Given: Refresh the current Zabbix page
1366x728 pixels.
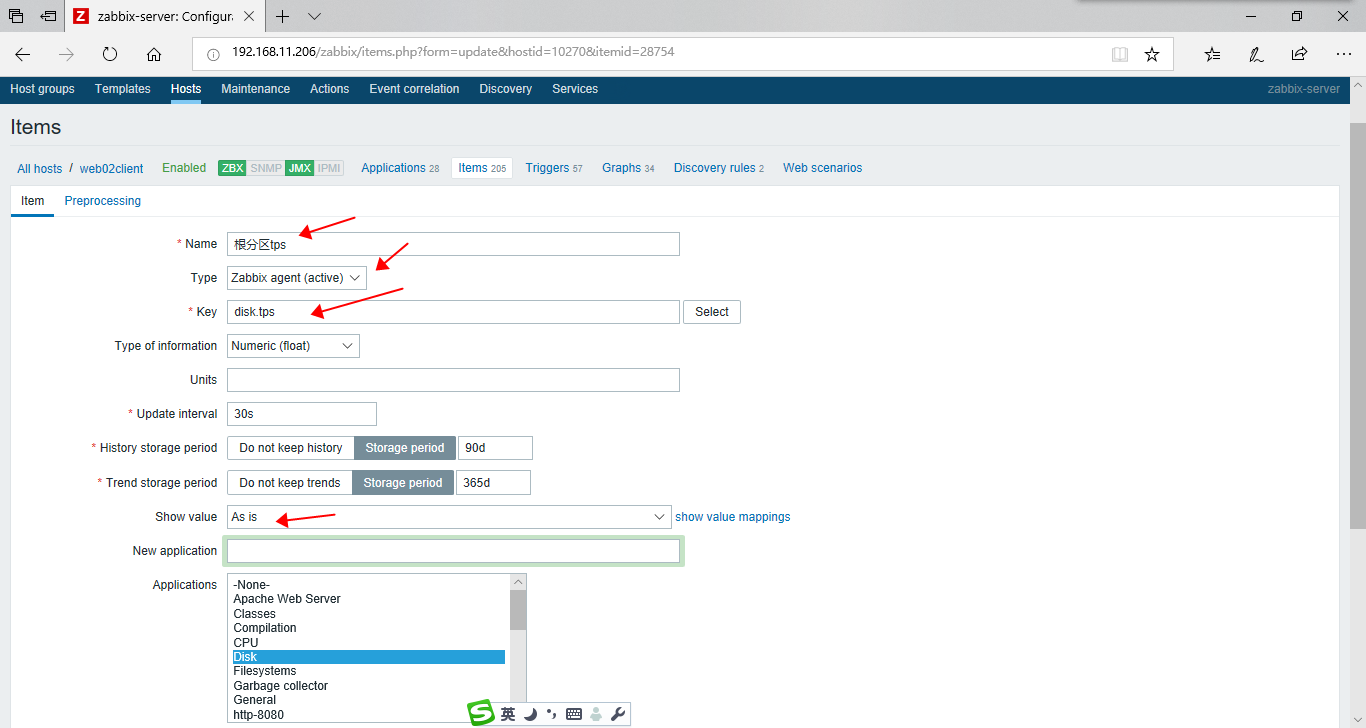Looking at the screenshot, I should 110,54.
